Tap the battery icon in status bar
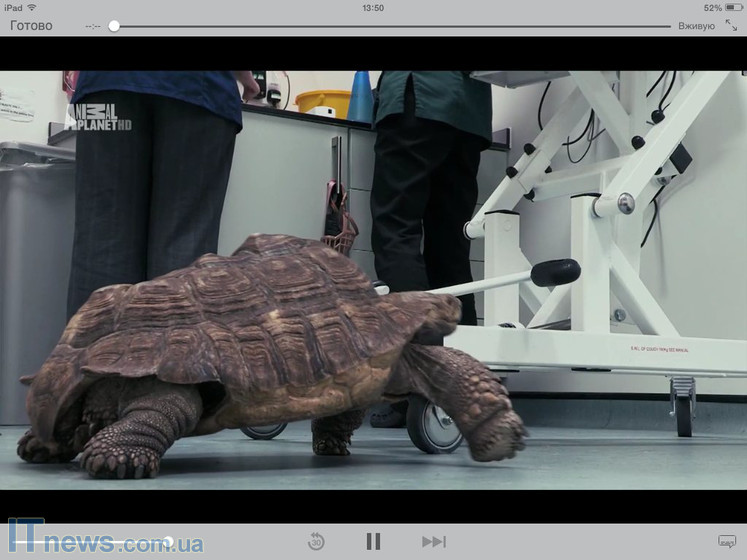 tap(734, 7)
